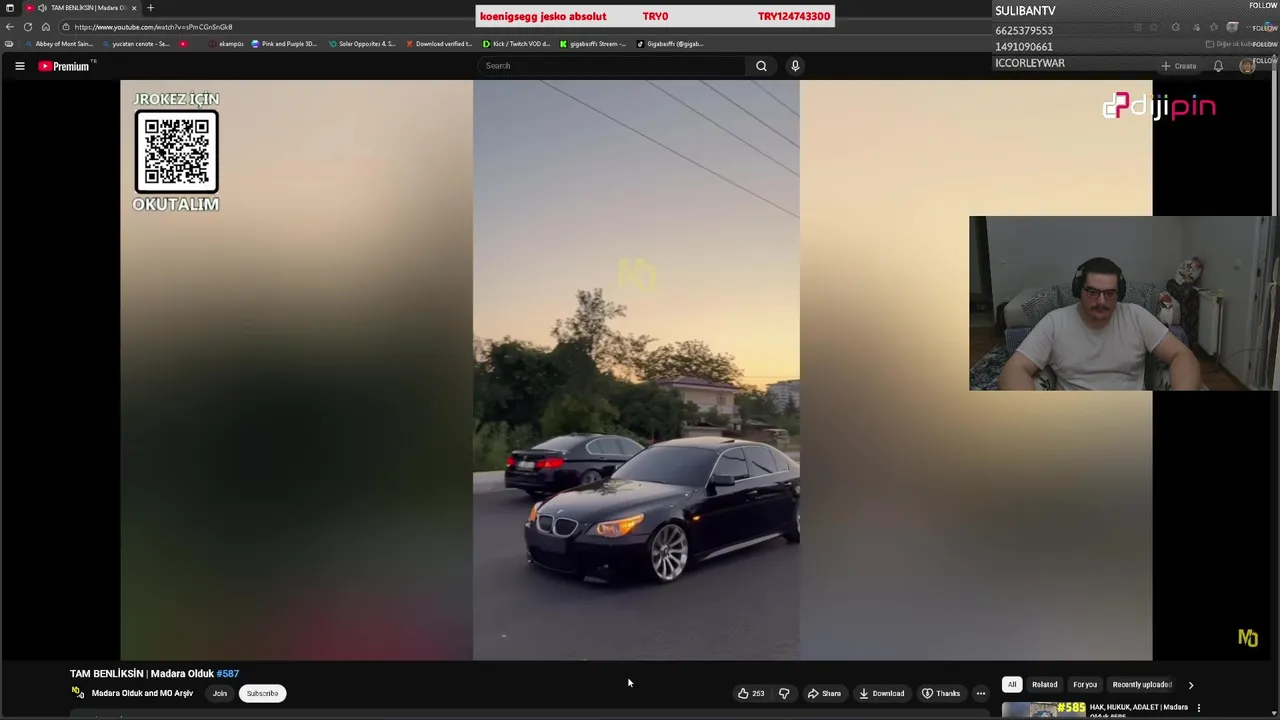
Task: Open YouTube notifications bell
Action: pos(1218,66)
